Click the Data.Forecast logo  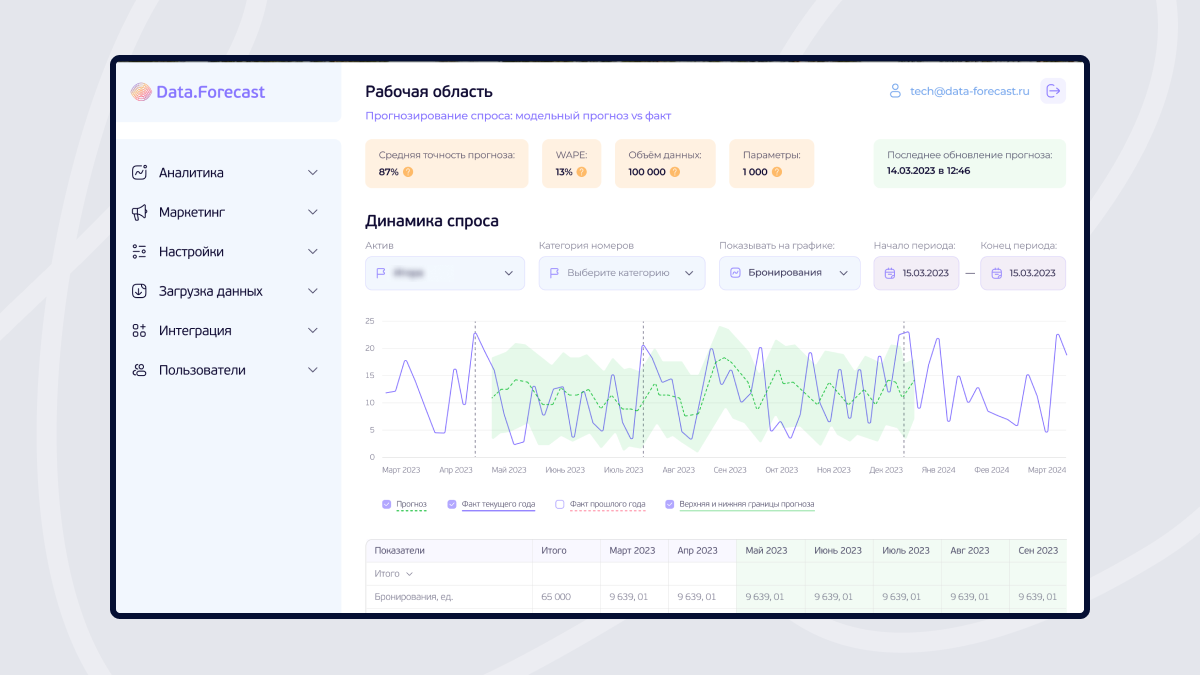coord(198,92)
